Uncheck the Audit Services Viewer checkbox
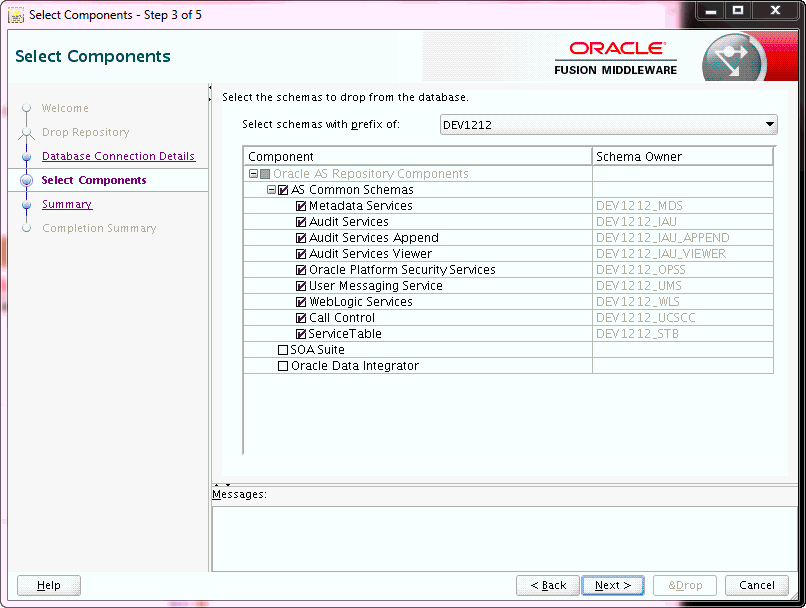The width and height of the screenshot is (806, 608). 301,254
